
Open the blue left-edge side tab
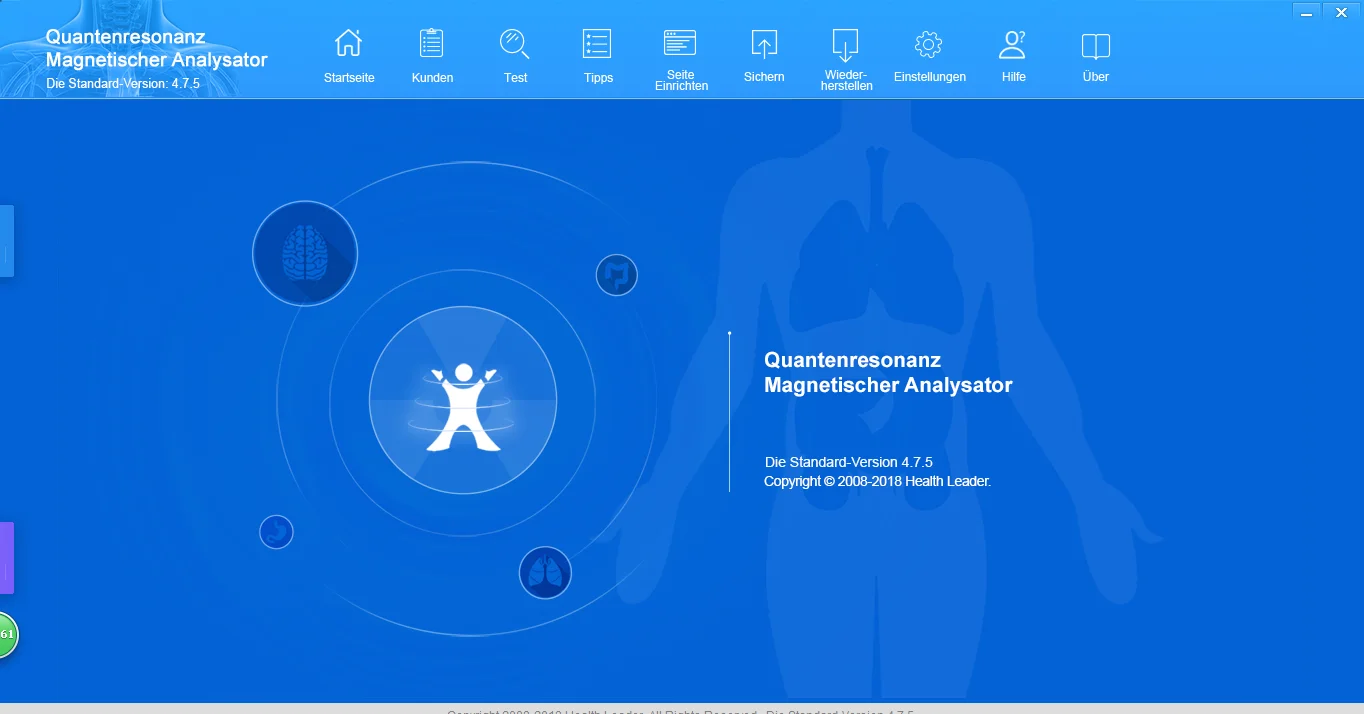[x=6, y=241]
